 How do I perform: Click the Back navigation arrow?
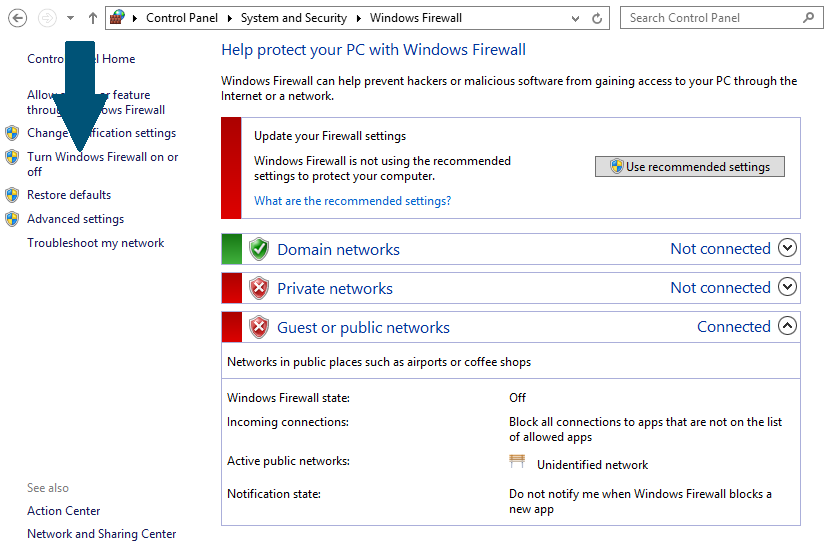pyautogui.click(x=18, y=18)
